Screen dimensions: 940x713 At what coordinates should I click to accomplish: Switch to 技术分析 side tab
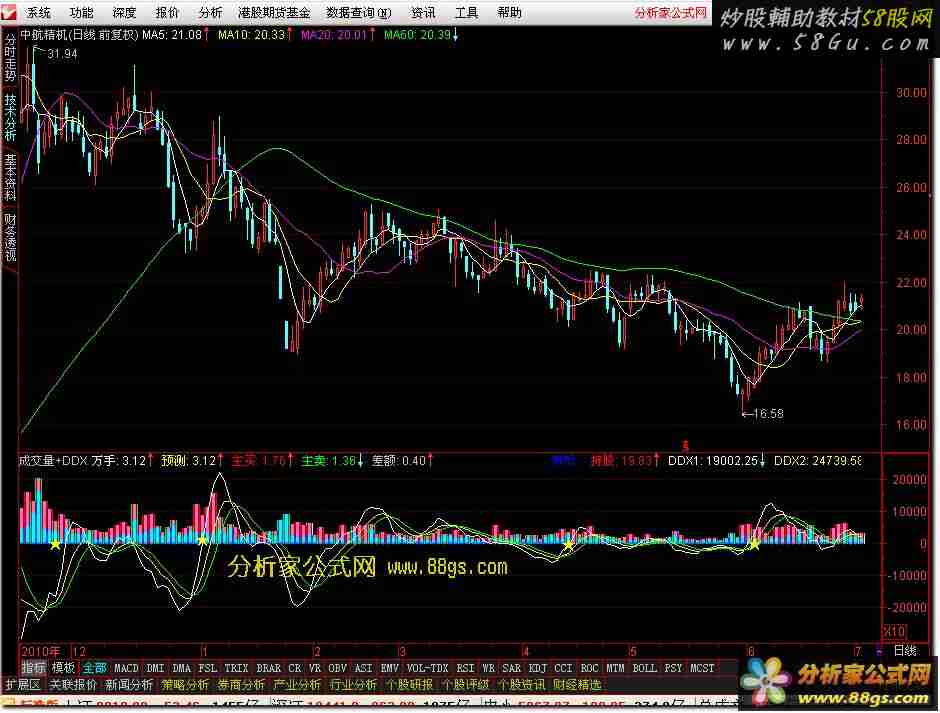[10, 117]
